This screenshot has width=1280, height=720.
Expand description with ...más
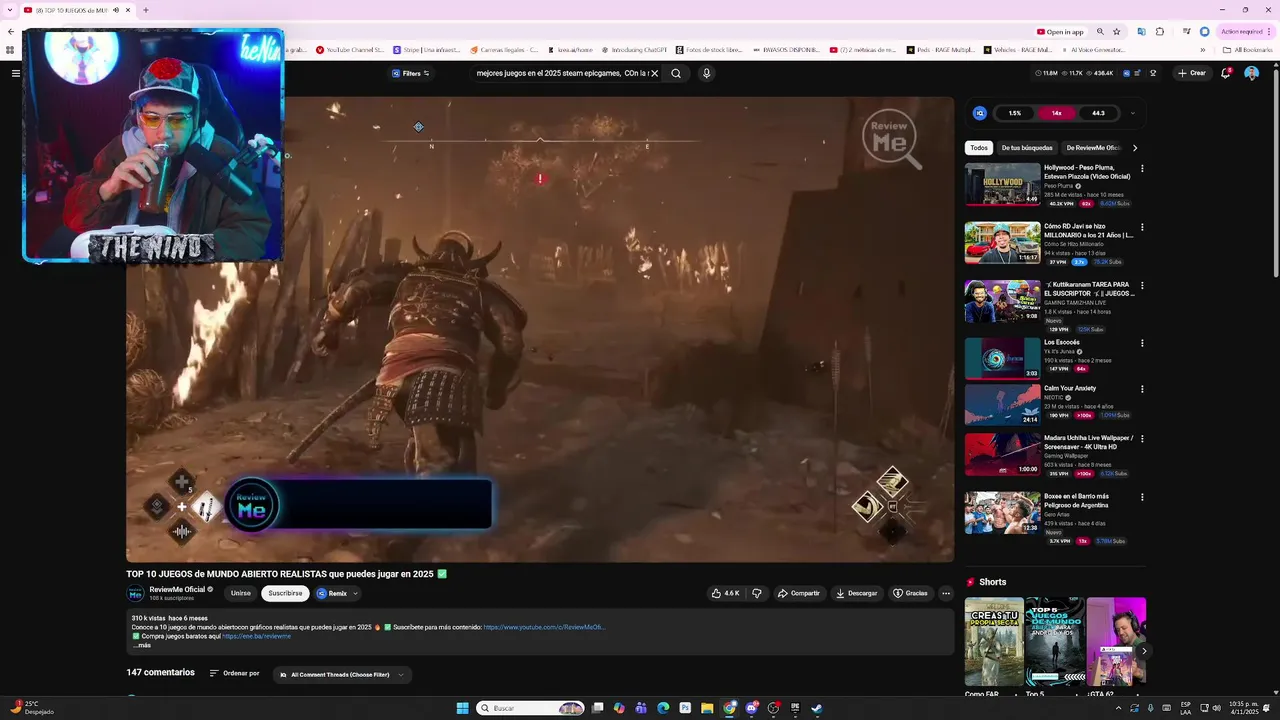[142, 645]
